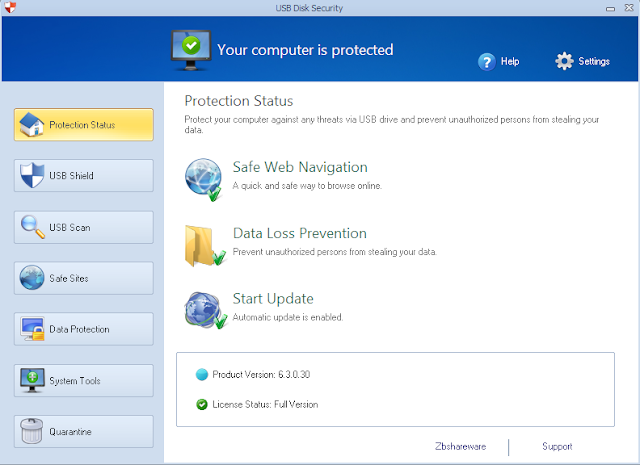
Task: Click 'License Status: Full Version' text
Action: pyautogui.click(x=265, y=405)
